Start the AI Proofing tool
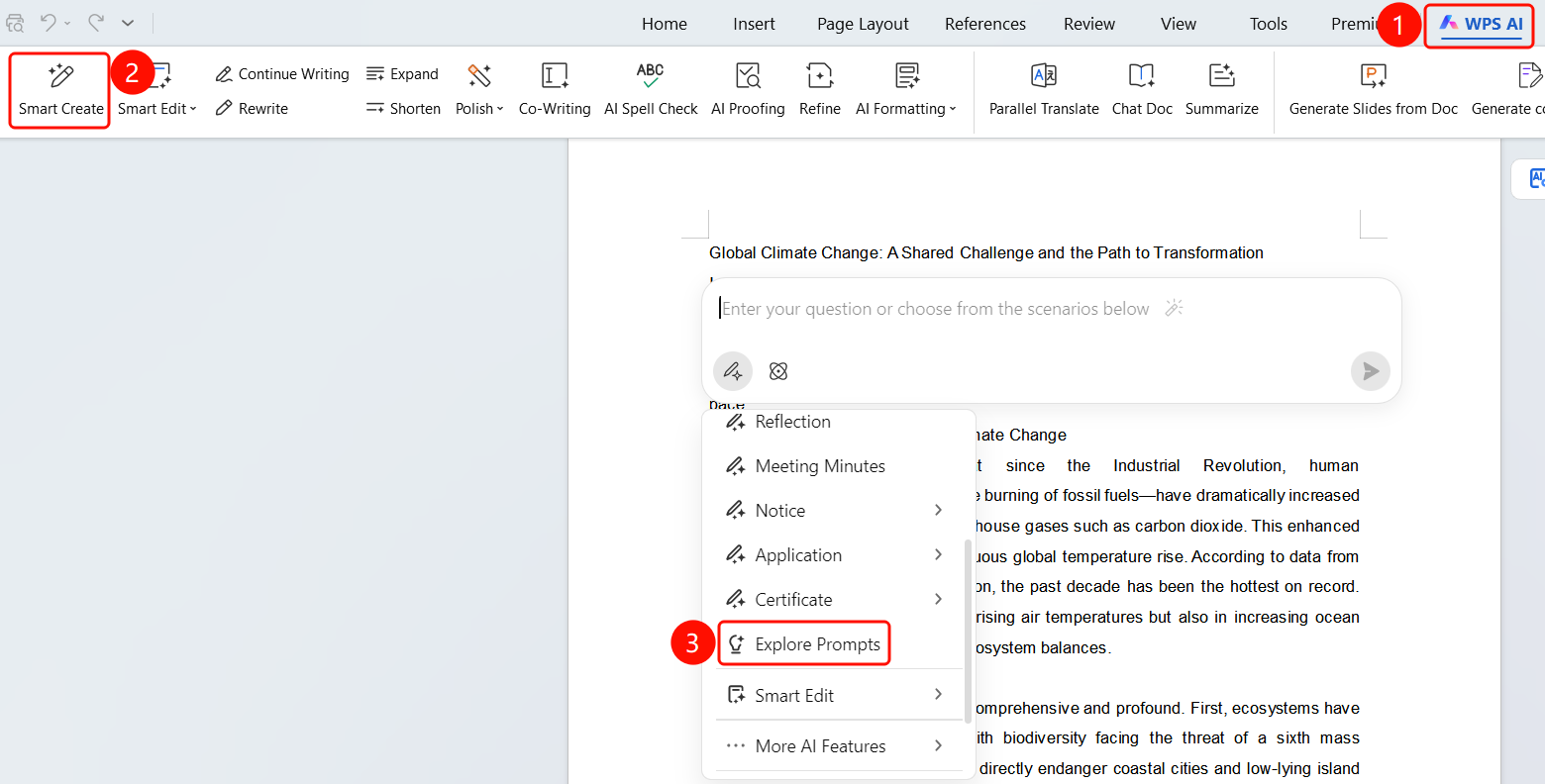 click(x=748, y=90)
